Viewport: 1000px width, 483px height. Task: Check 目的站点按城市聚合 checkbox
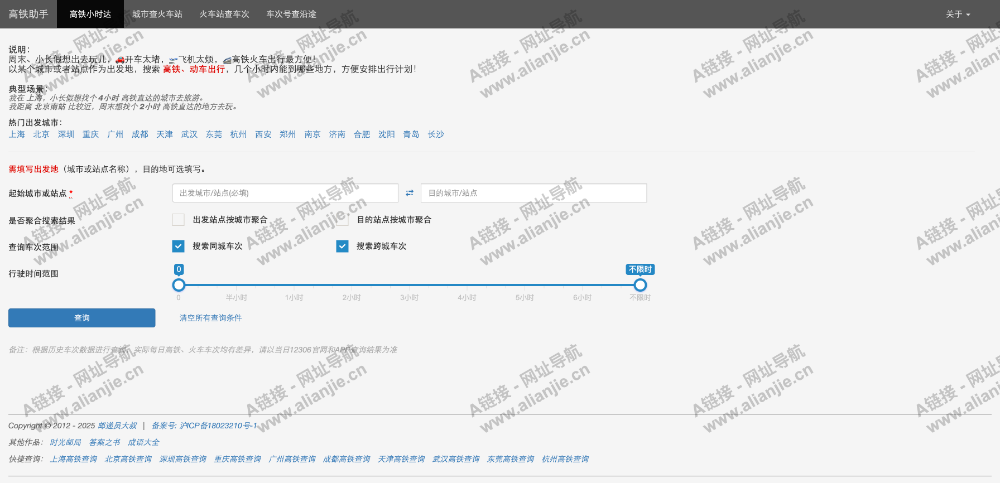pyautogui.click(x=342, y=219)
